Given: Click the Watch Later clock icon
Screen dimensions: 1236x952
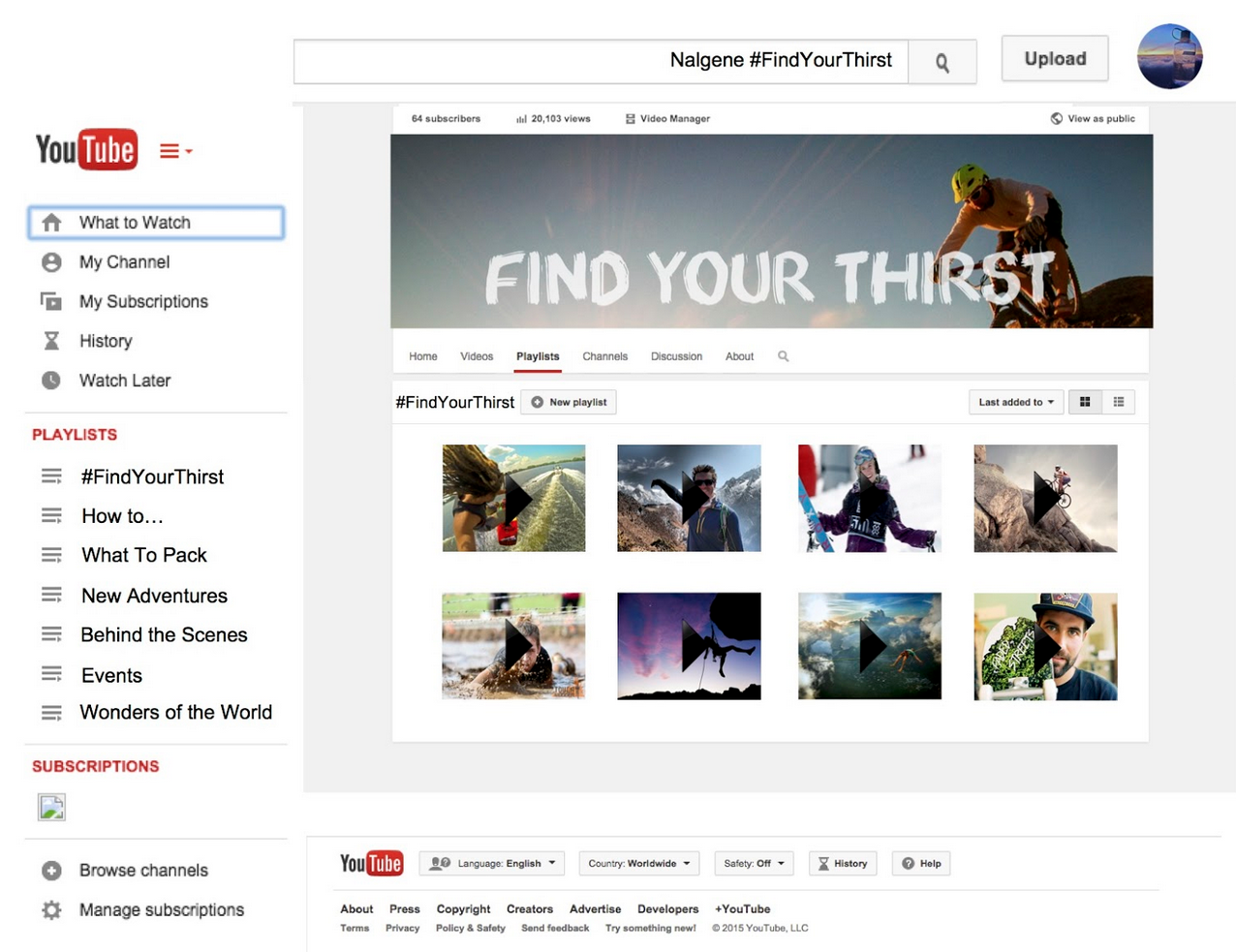Looking at the screenshot, I should tap(51, 381).
